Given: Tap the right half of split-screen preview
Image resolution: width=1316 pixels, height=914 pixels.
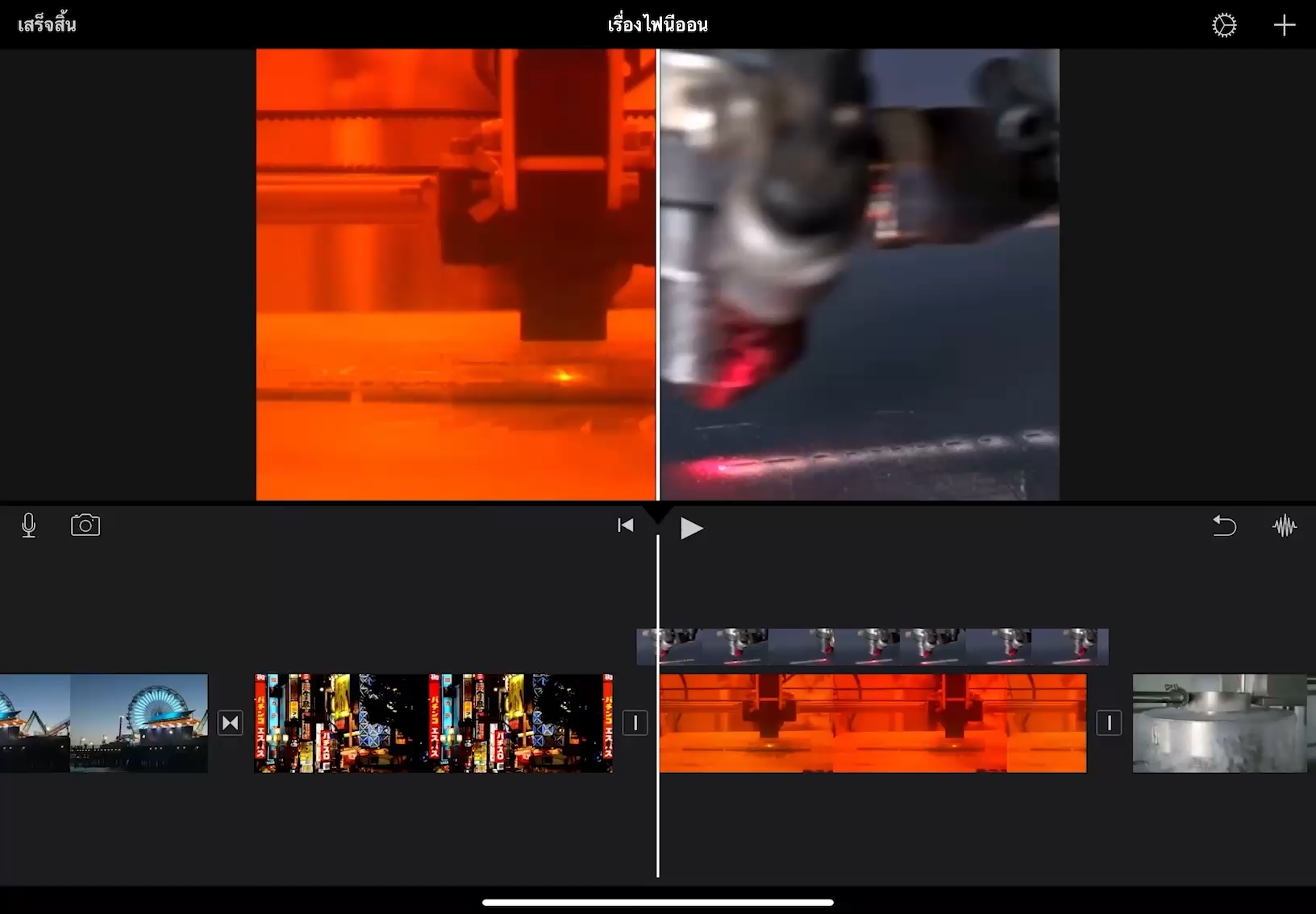Looking at the screenshot, I should pyautogui.click(x=860, y=274).
